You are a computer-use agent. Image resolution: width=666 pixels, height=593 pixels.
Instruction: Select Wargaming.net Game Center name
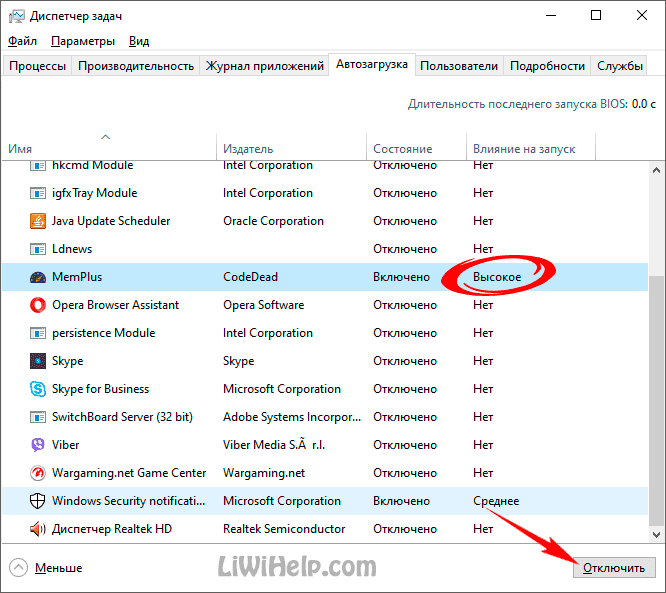pos(129,473)
